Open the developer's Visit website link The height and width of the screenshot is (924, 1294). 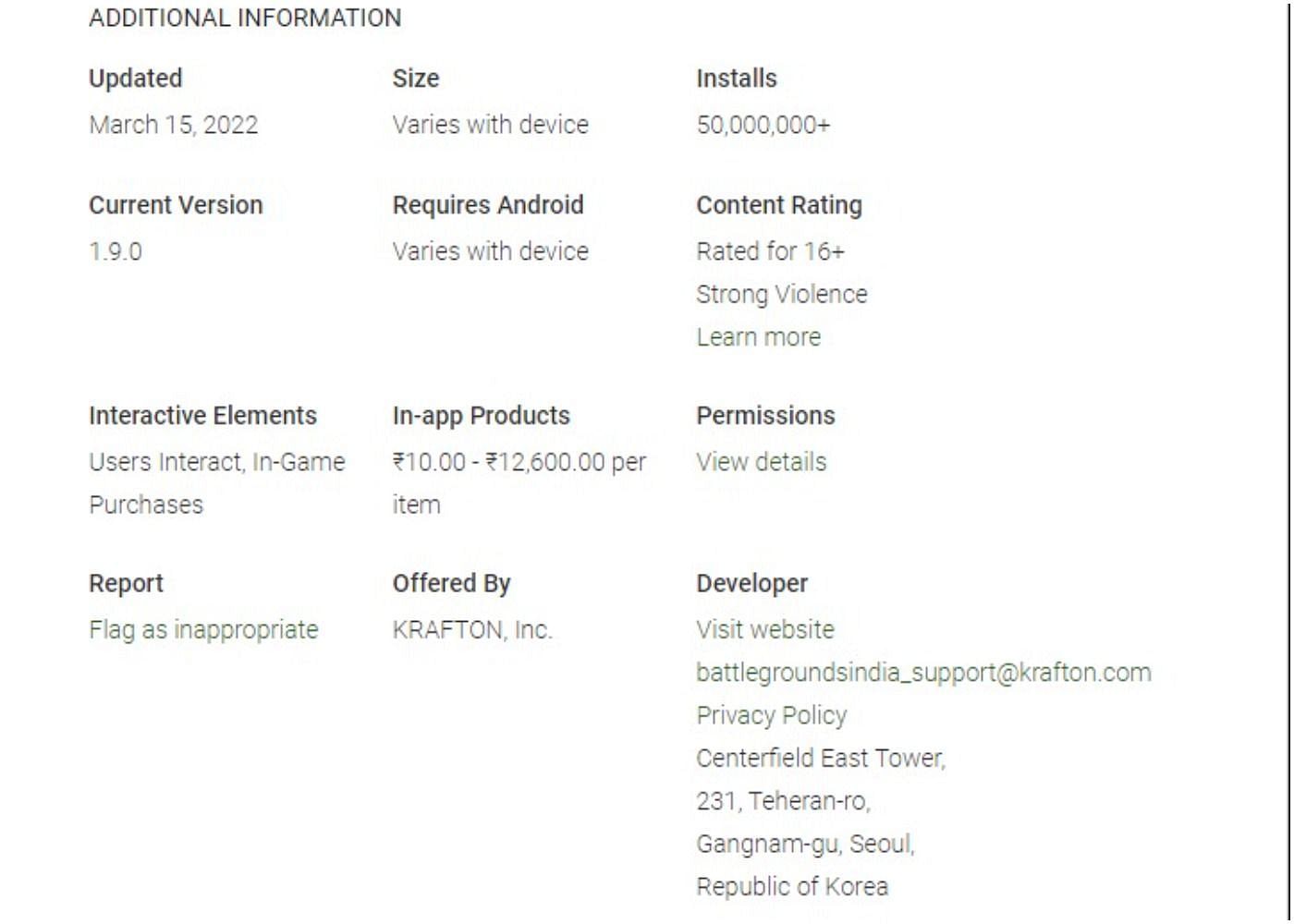click(764, 630)
